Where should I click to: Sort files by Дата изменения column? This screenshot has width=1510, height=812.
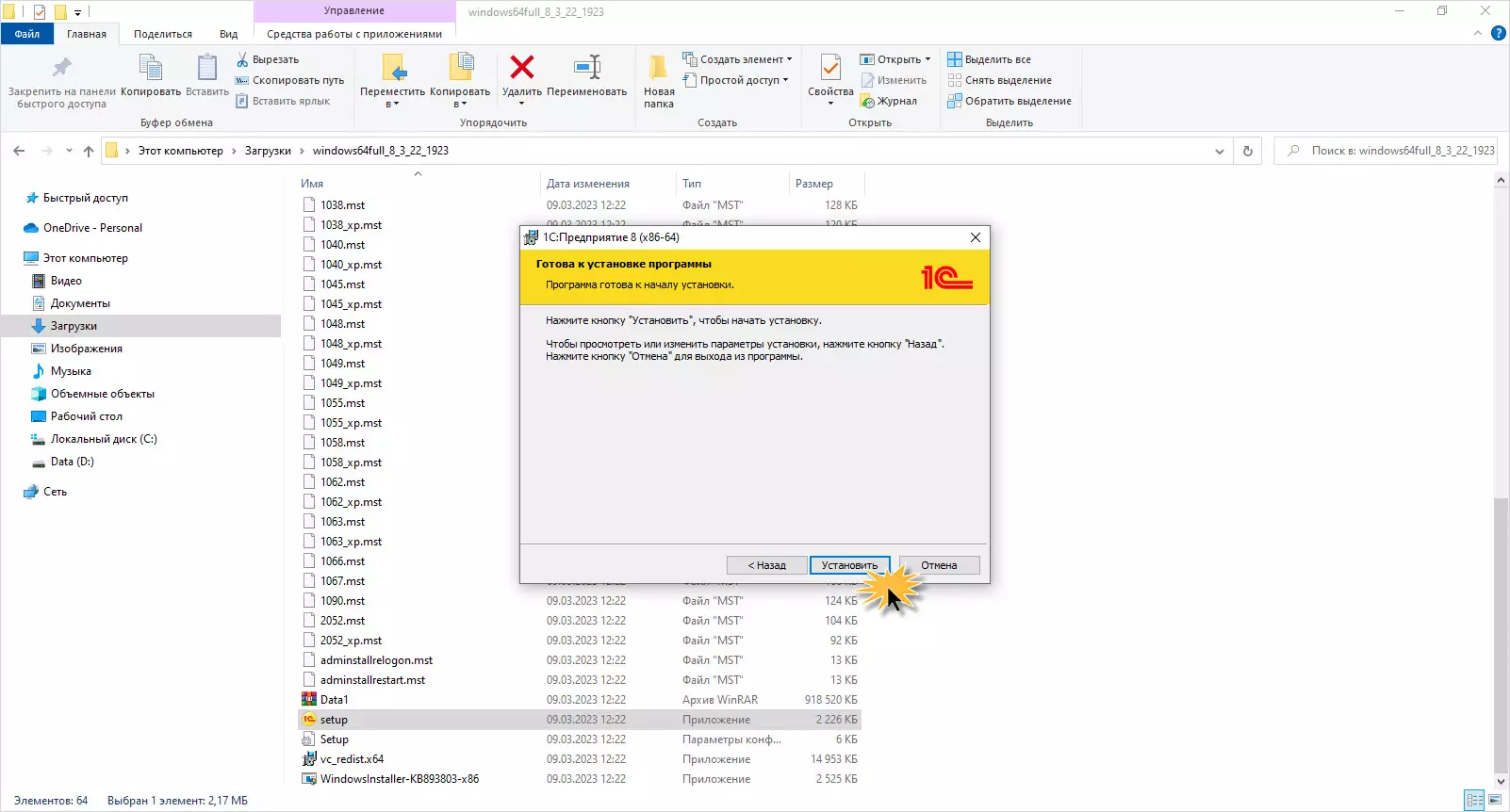(x=588, y=184)
